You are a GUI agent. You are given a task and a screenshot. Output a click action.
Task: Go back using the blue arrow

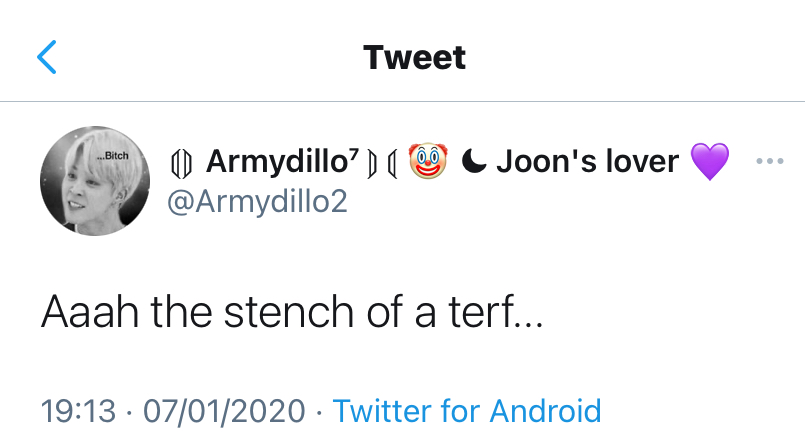point(47,57)
